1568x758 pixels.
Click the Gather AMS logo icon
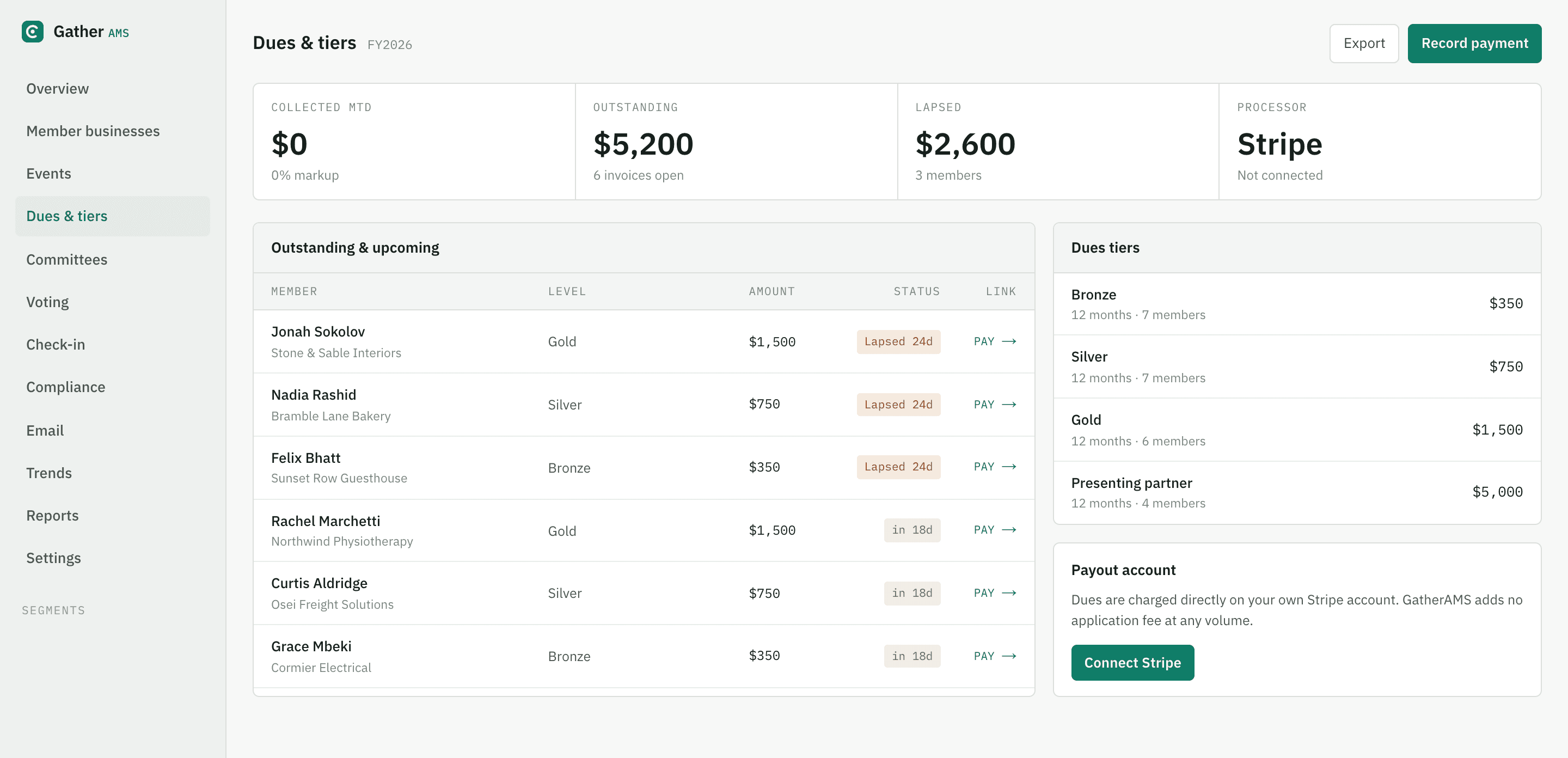pyautogui.click(x=32, y=32)
